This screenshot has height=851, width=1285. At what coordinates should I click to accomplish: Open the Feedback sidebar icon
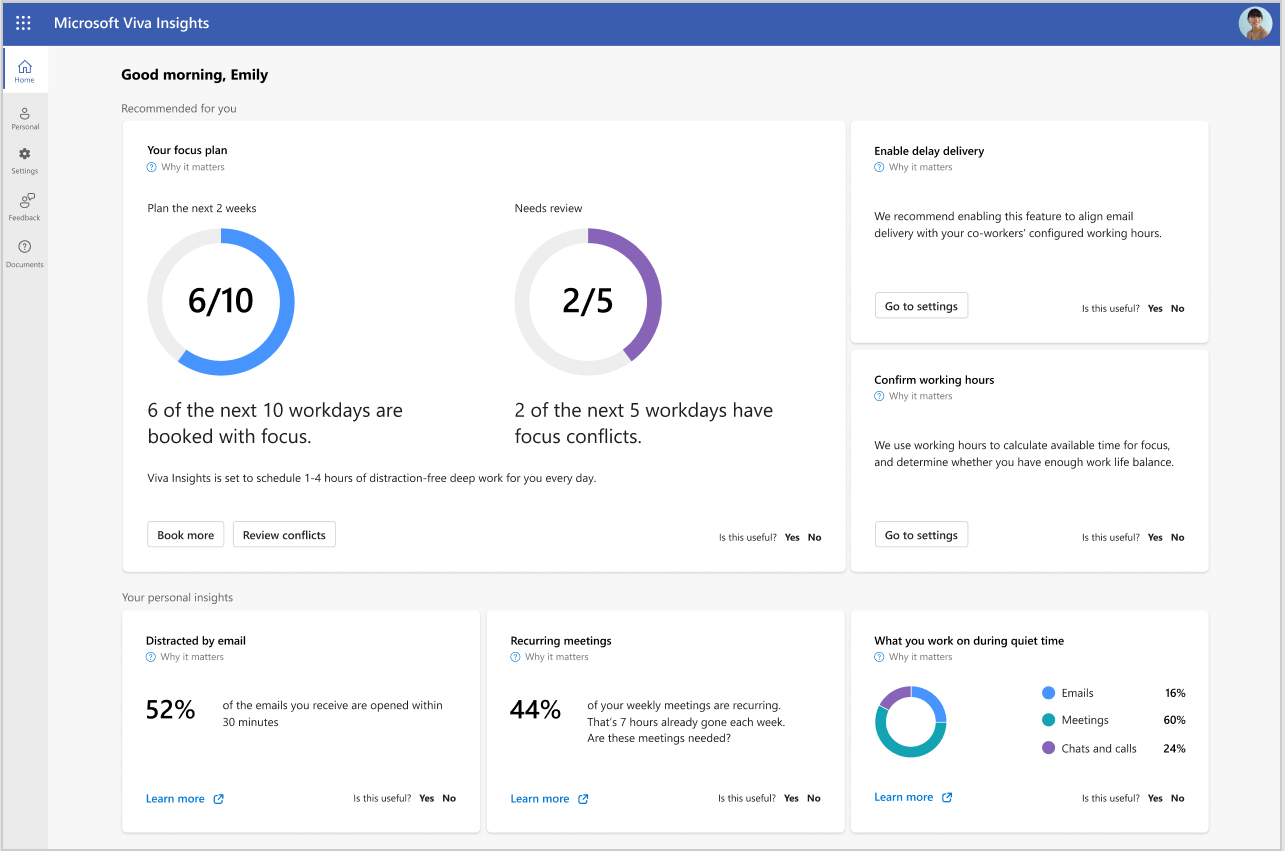click(27, 201)
